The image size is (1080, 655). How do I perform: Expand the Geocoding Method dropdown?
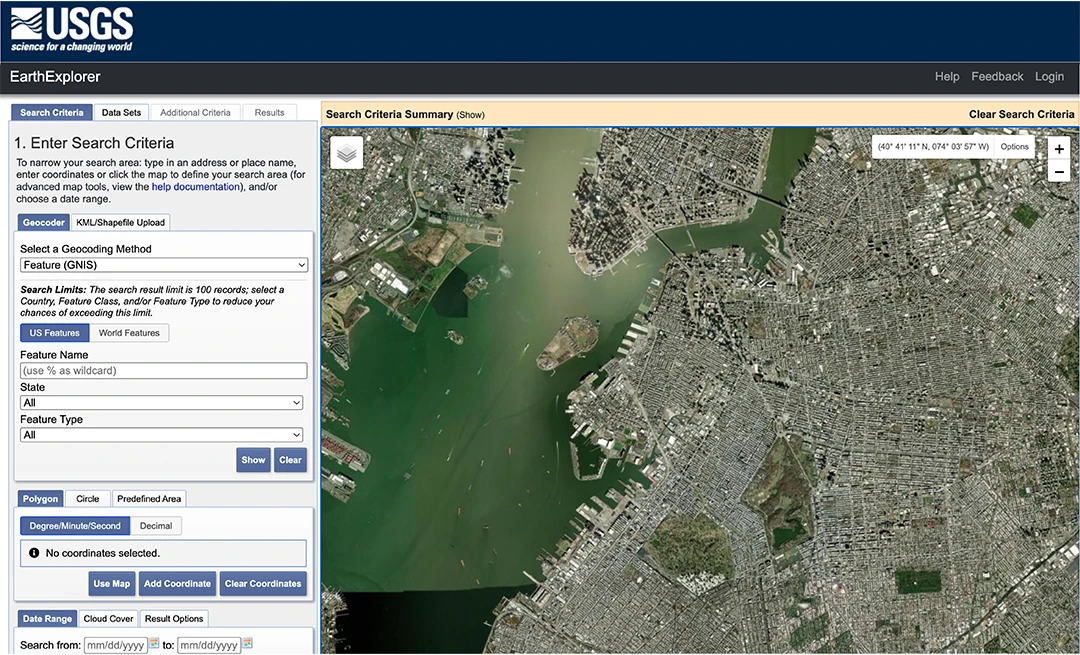(x=164, y=265)
